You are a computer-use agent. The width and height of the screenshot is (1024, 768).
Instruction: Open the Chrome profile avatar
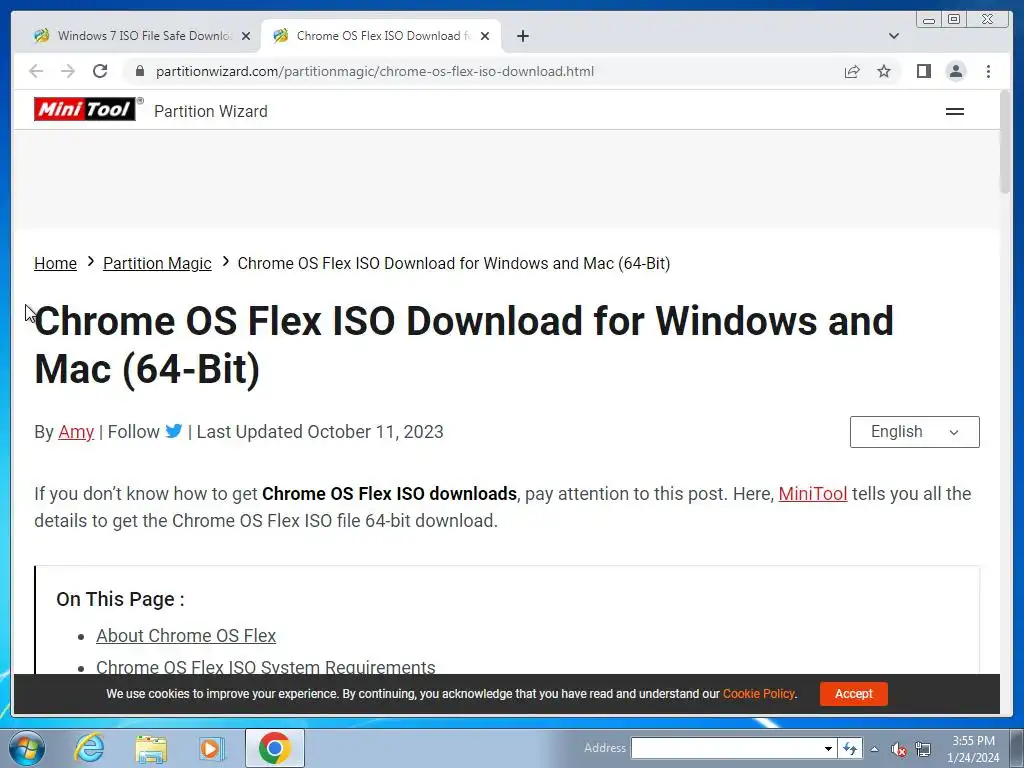[x=955, y=71]
